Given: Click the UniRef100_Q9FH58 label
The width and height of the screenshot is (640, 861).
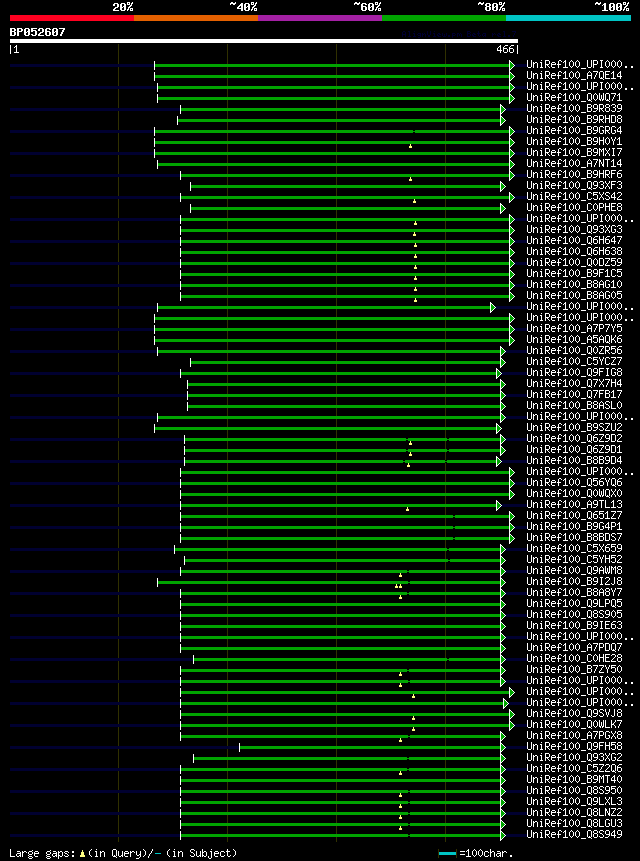Looking at the screenshot, I should point(574,746).
